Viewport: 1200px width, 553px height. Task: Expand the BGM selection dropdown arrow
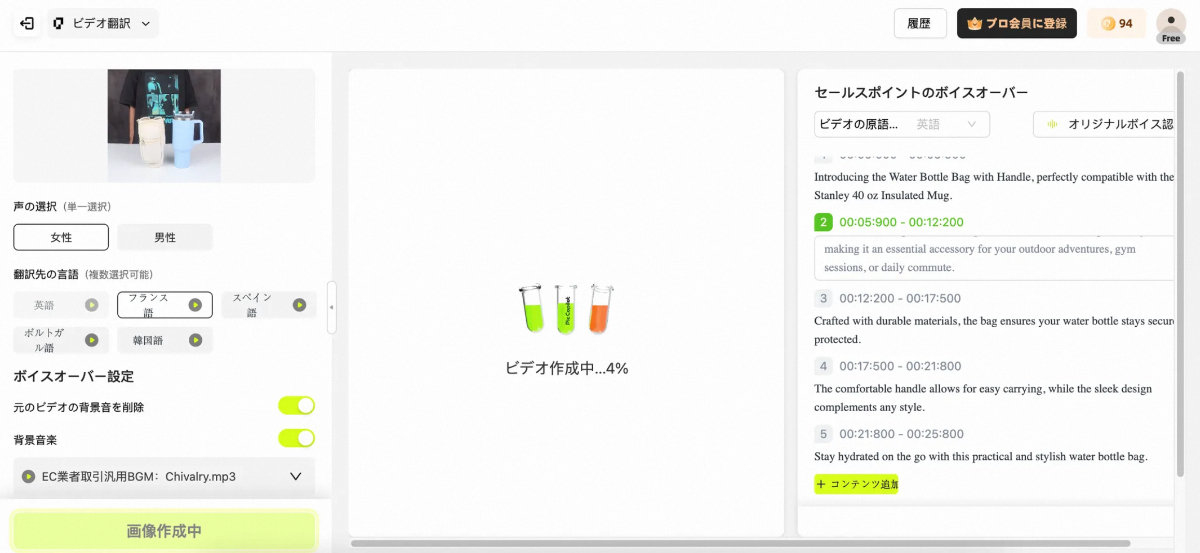tap(295, 477)
